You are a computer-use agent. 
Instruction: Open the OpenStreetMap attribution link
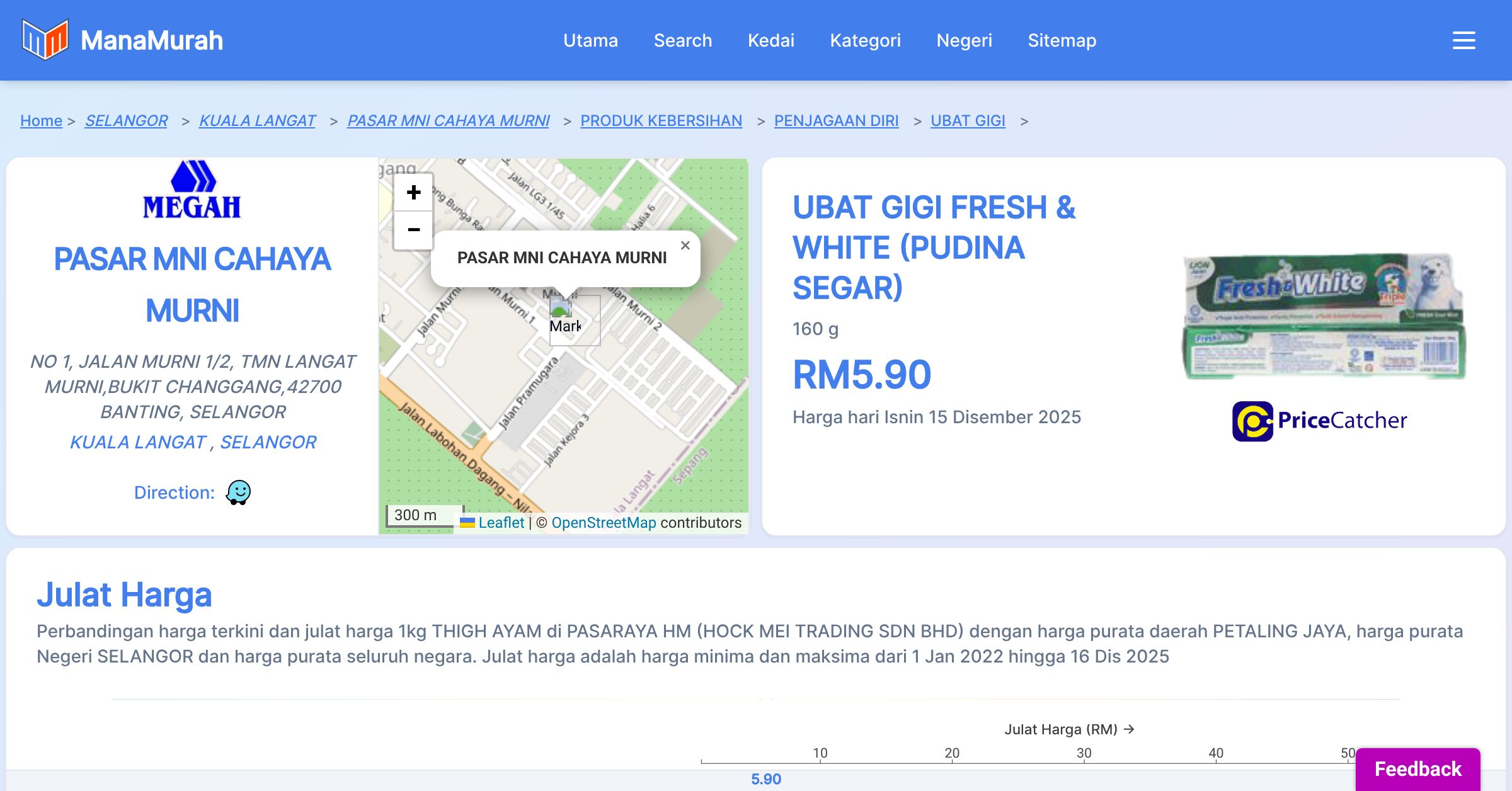pyautogui.click(x=604, y=523)
